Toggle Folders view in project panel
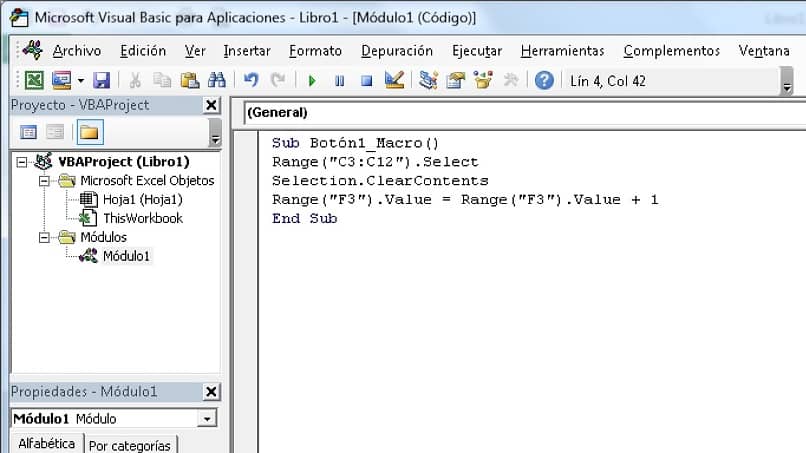Viewport: 806px width, 453px height. coord(89,133)
